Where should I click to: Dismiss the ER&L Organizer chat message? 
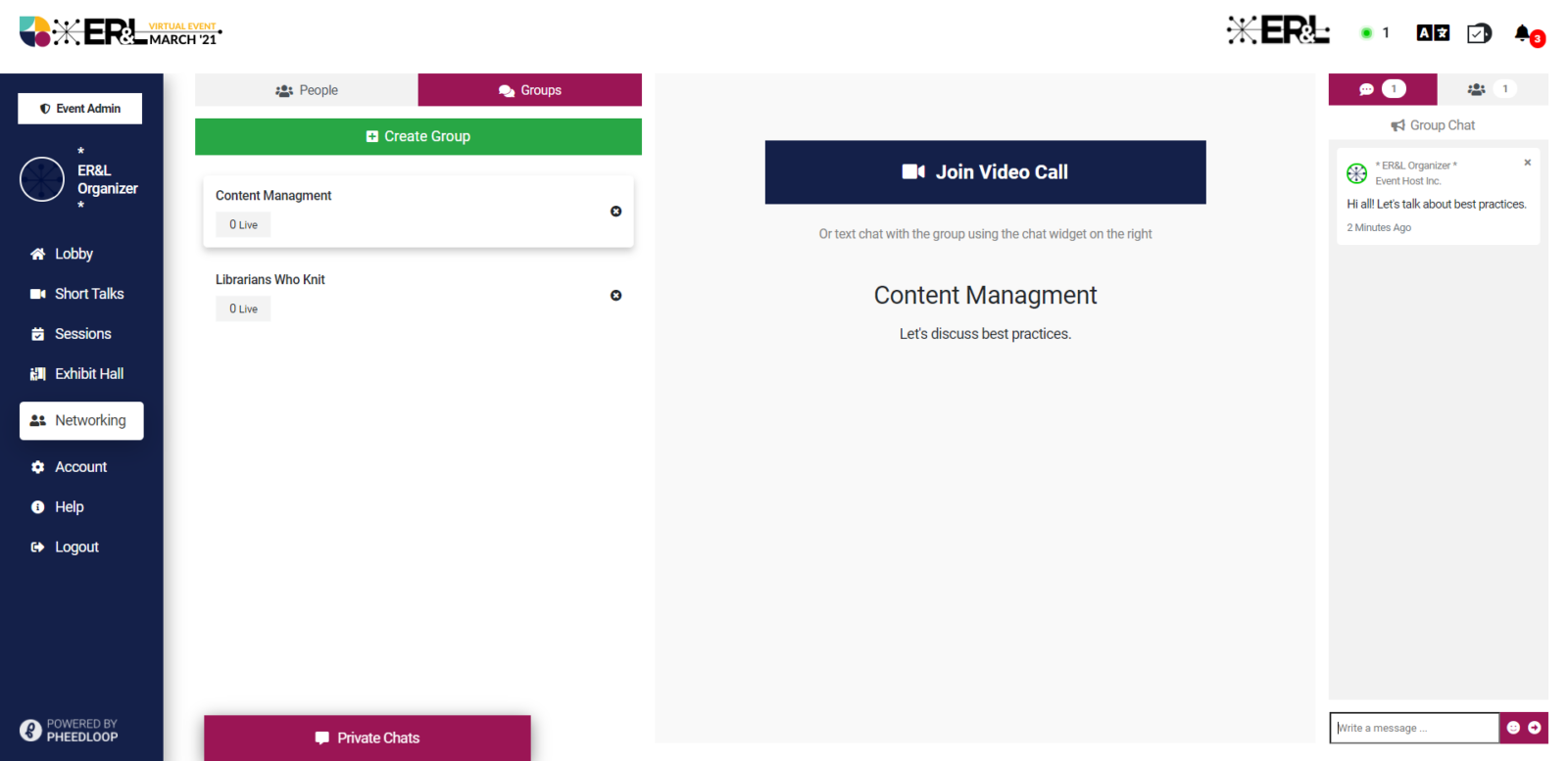tap(1527, 163)
